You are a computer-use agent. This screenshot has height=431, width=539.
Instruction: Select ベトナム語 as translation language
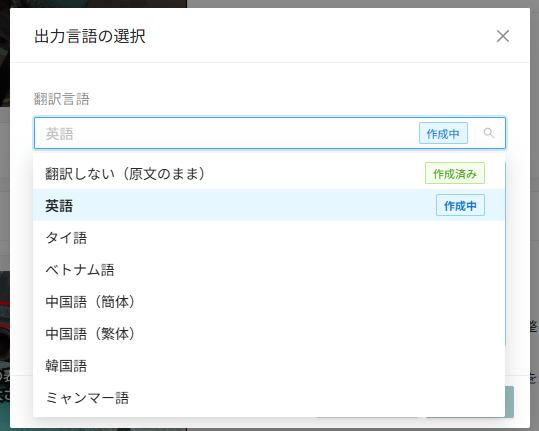pos(269,269)
